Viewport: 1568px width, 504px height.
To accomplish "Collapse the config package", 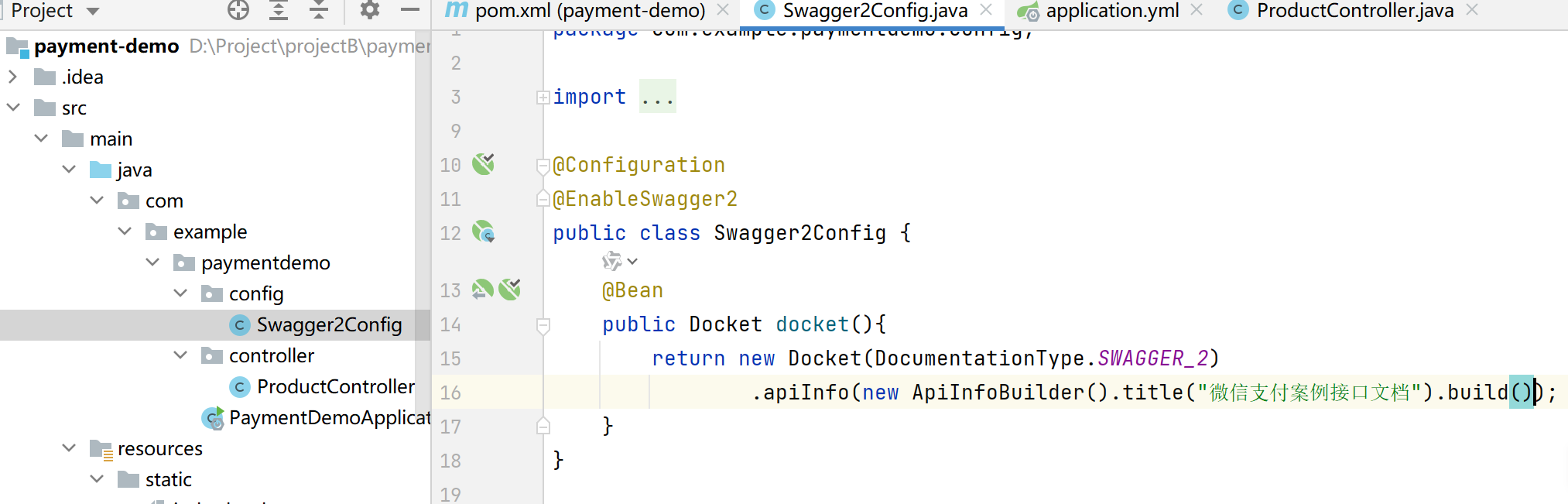I will point(180,293).
